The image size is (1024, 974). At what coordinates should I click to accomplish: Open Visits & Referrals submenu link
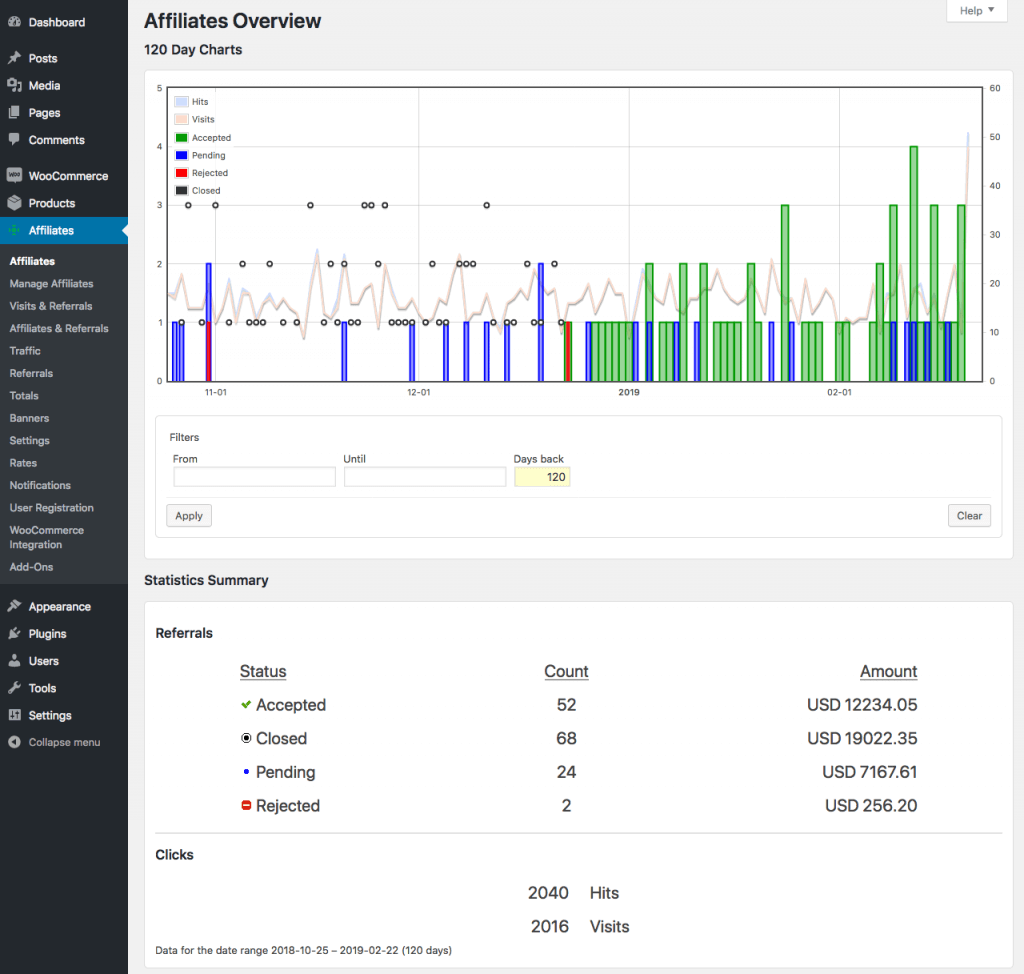[x=51, y=306]
